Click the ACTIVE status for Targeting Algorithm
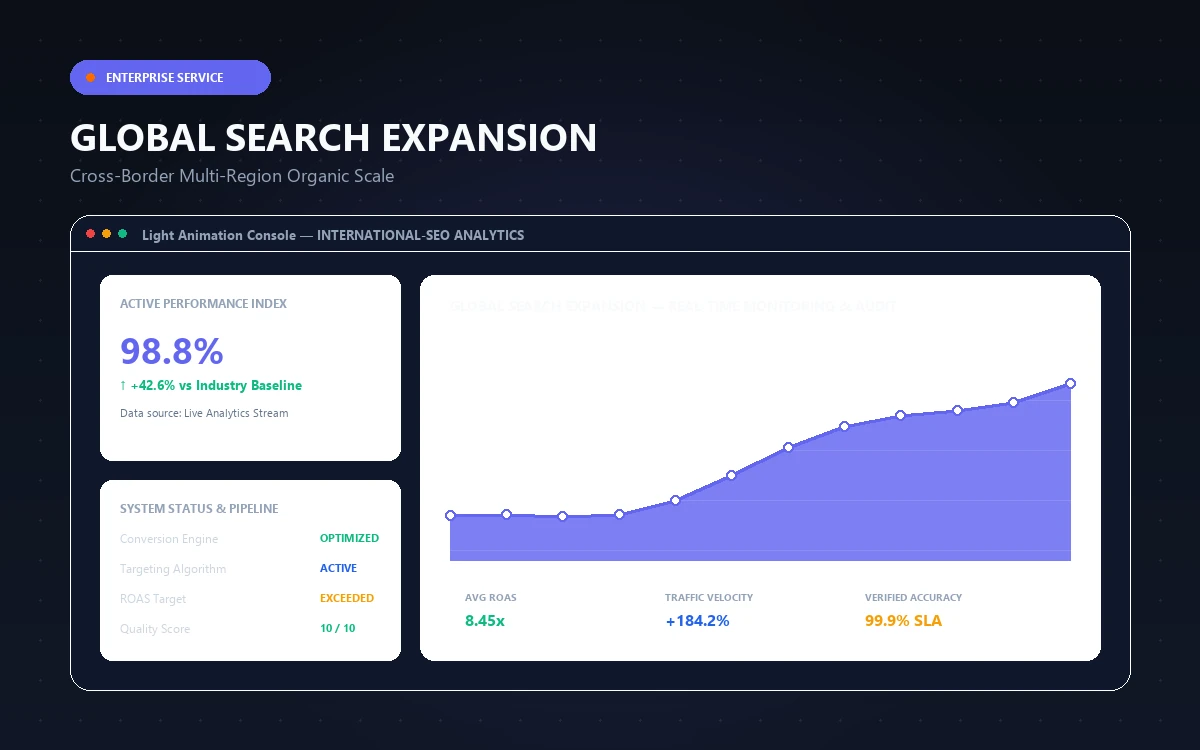1200x750 pixels. pos(338,568)
